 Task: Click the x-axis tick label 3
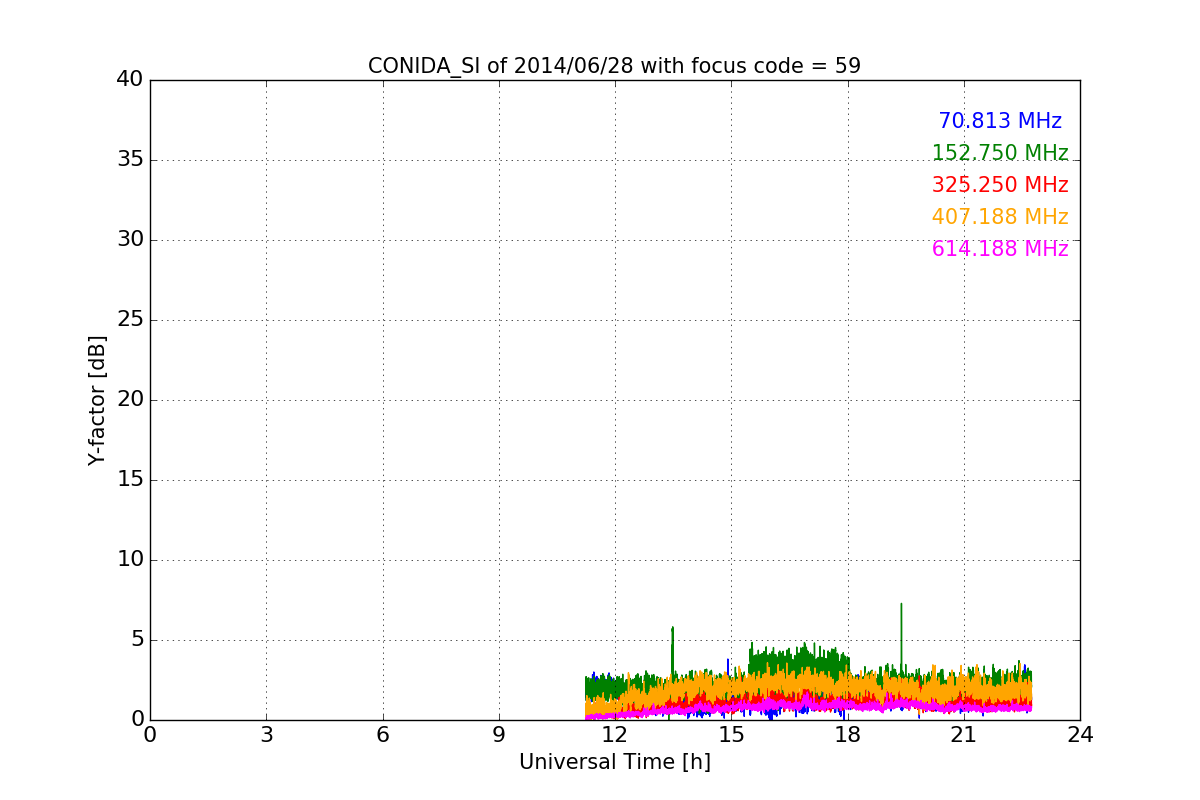tap(266, 735)
